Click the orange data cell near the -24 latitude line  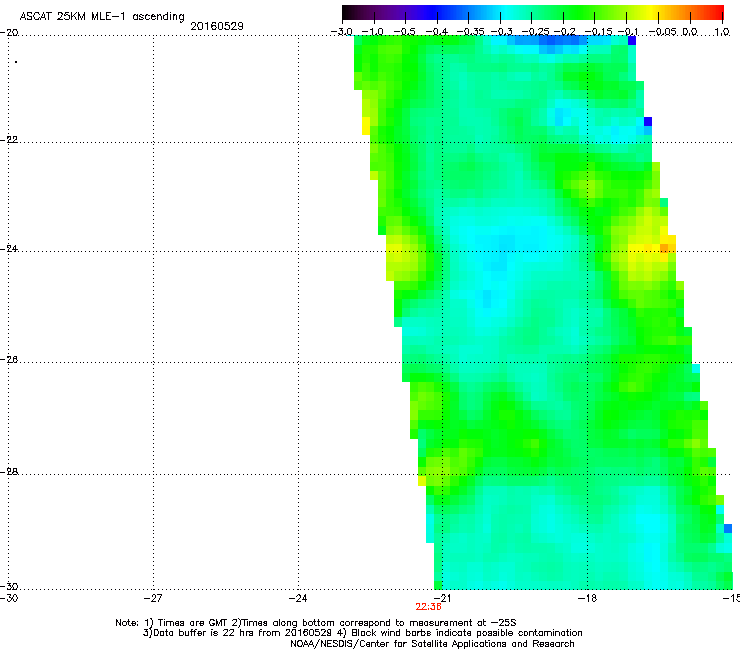(x=664, y=248)
